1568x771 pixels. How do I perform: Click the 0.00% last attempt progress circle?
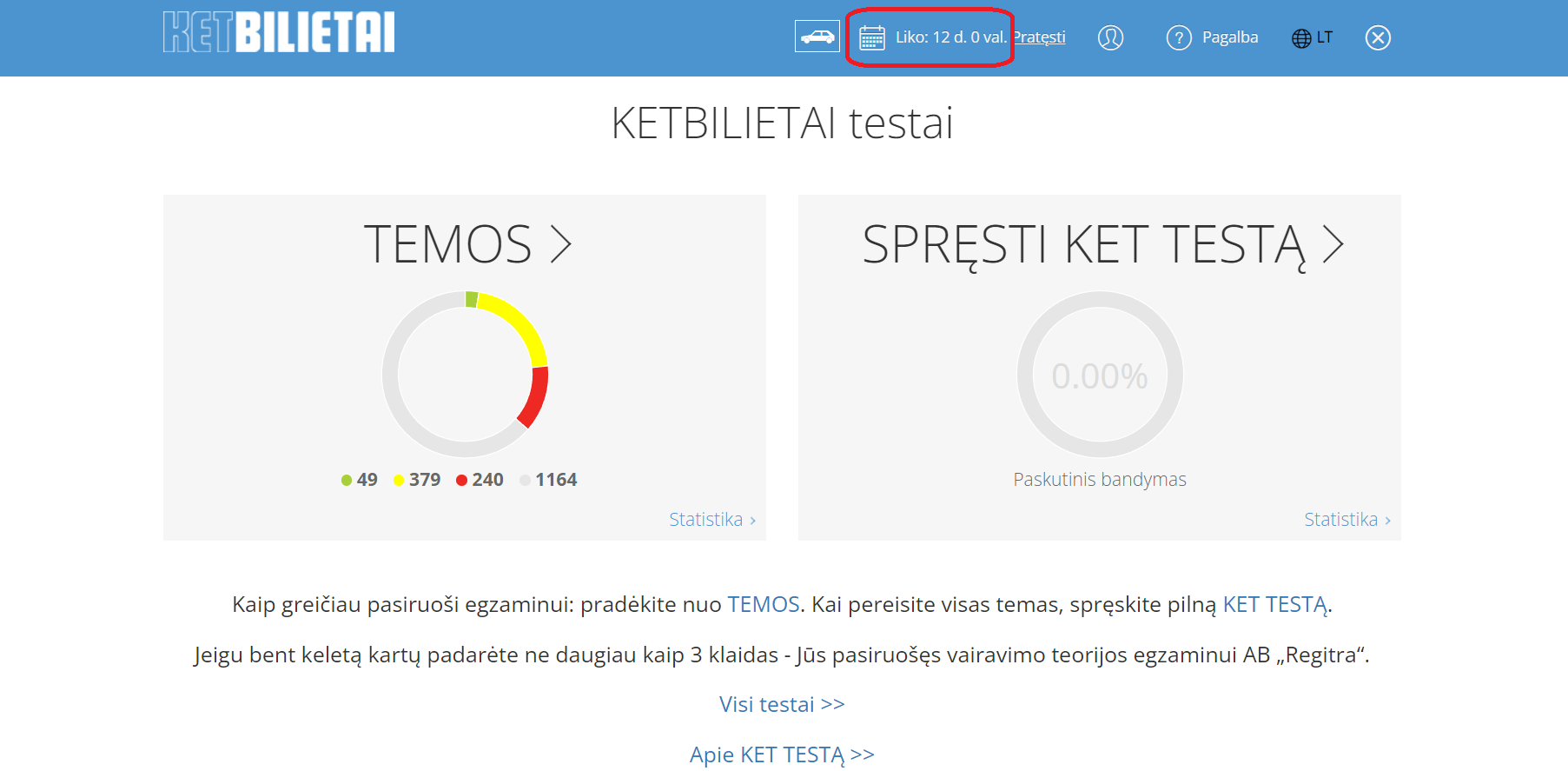pyautogui.click(x=1099, y=375)
